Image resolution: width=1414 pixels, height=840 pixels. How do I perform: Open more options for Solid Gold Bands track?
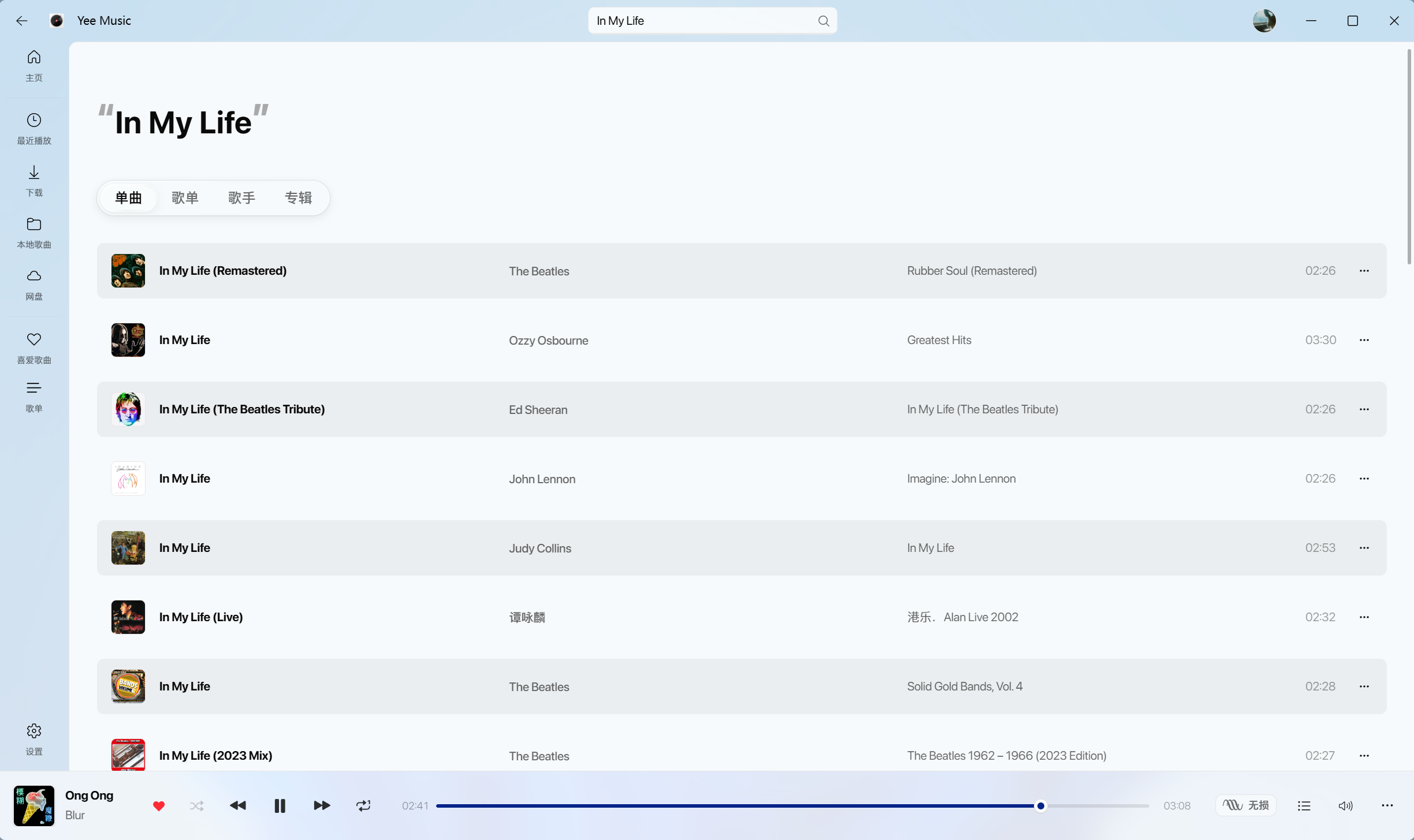pyautogui.click(x=1364, y=686)
